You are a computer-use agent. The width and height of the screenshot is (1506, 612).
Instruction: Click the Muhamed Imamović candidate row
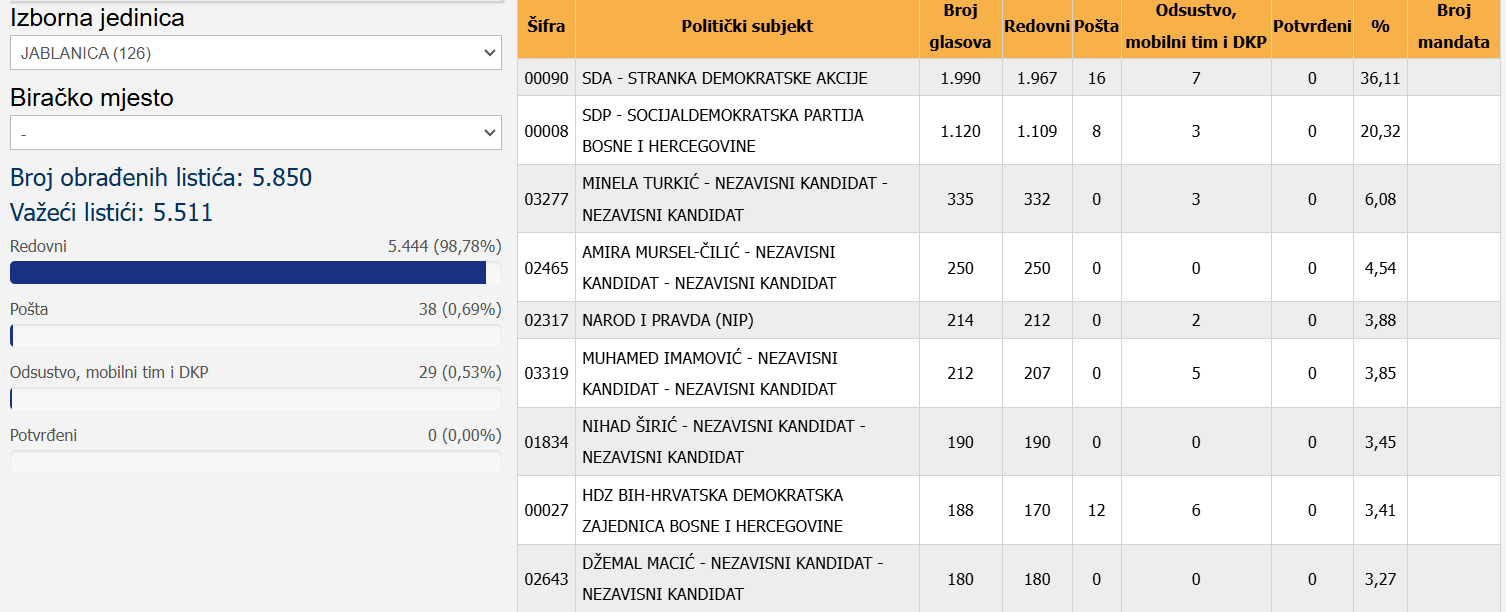pos(709,373)
